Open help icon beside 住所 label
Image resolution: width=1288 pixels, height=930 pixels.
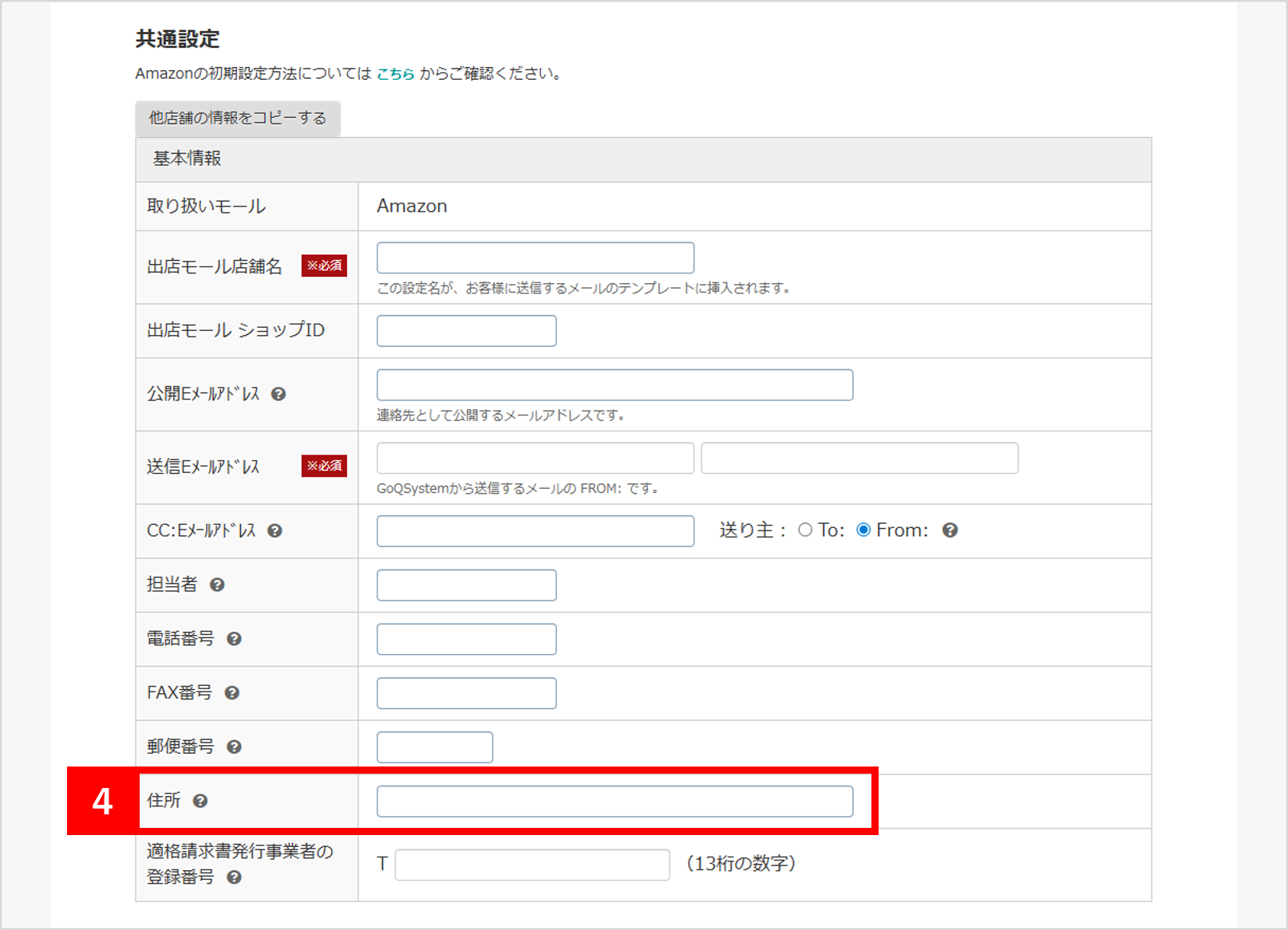tap(200, 801)
